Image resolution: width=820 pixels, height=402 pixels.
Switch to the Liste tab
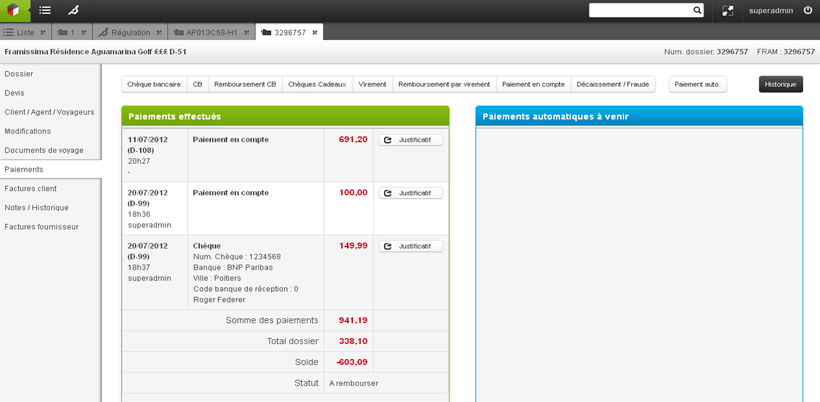20,33
